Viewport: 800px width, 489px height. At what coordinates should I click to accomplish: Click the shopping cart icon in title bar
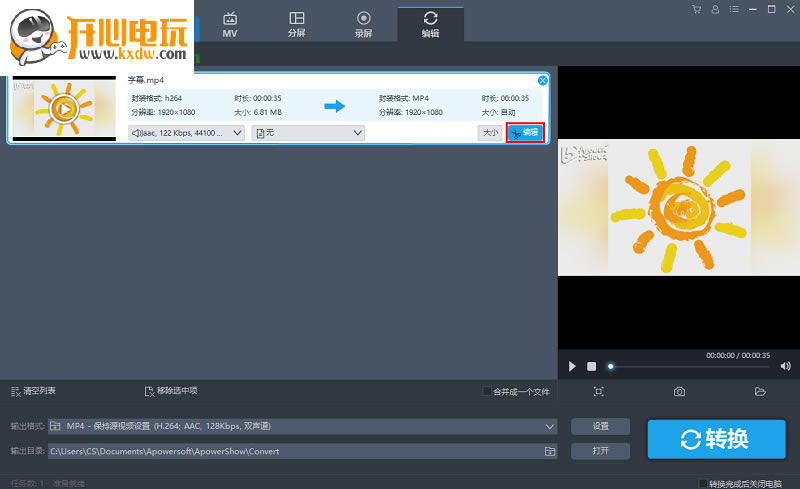pos(696,10)
